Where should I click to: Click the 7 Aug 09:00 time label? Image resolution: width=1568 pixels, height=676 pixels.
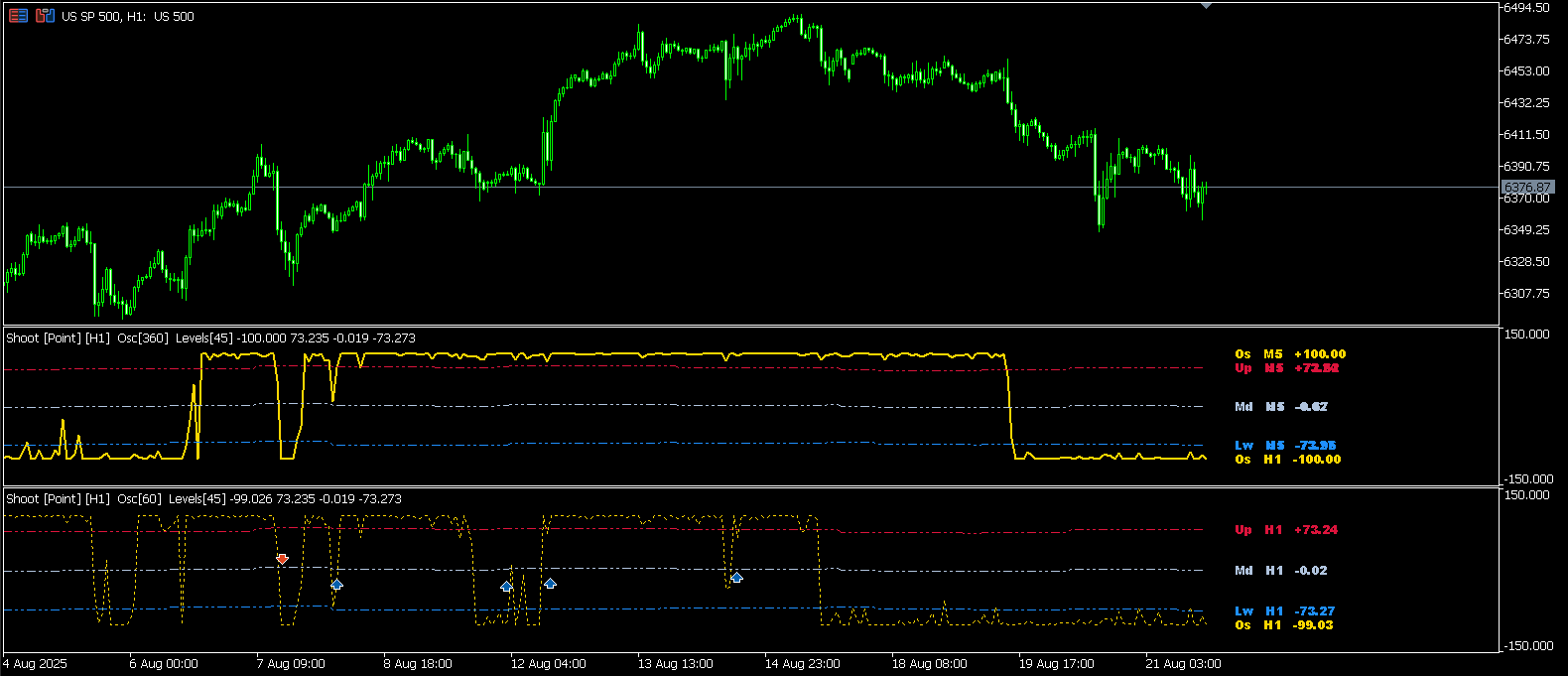click(291, 664)
